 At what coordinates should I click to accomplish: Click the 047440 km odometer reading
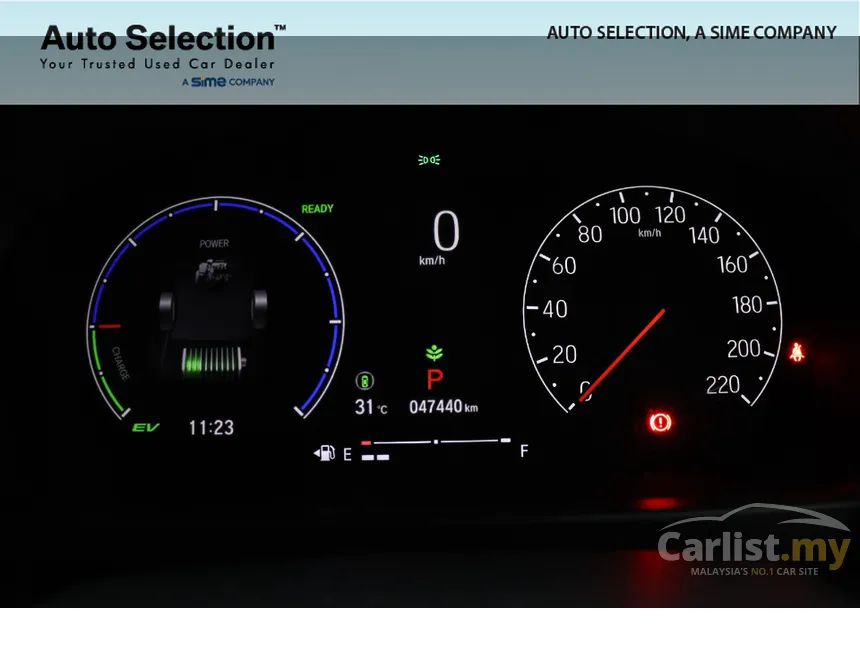(443, 407)
